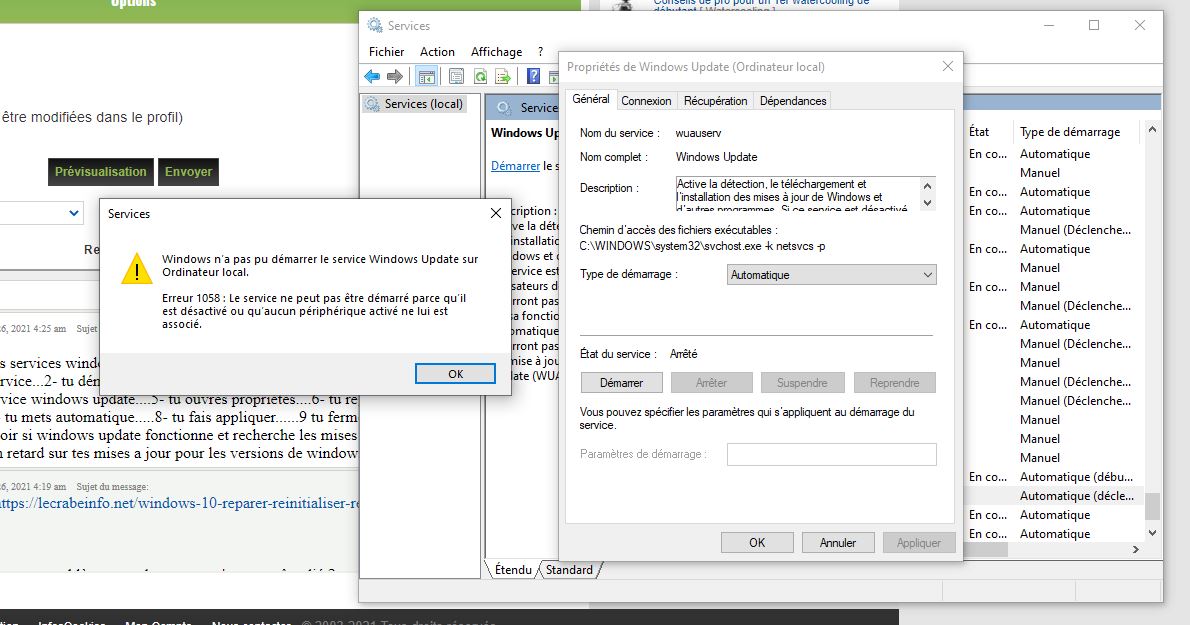Image resolution: width=1190 pixels, height=625 pixels.
Task: Click the Annuler button
Action: [x=838, y=543]
